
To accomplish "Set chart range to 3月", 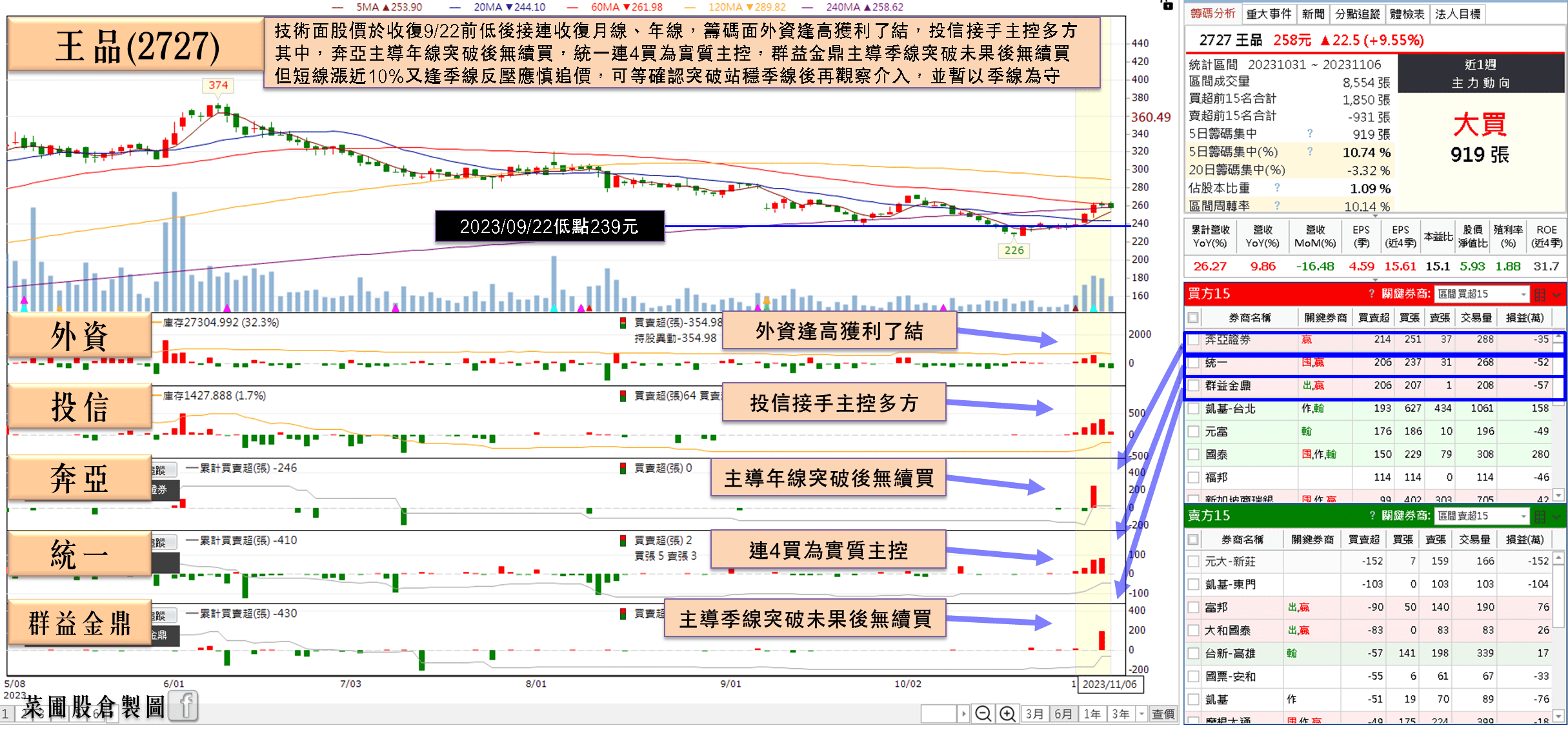I will (1035, 714).
